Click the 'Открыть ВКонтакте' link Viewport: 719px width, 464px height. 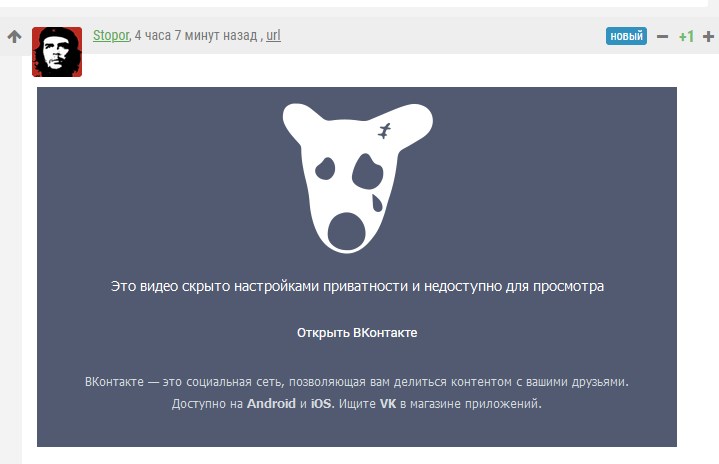point(357,332)
